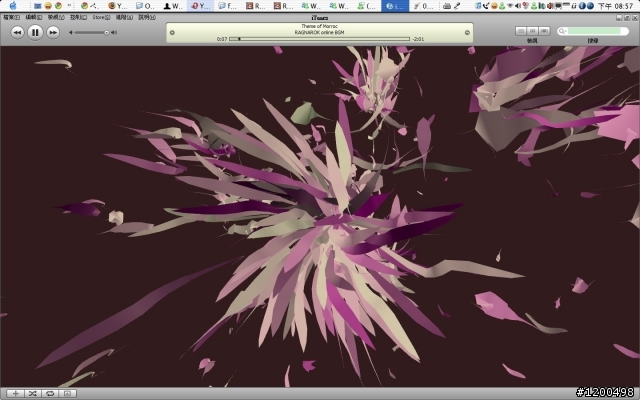Launch the smiley face quick launch icon
The height and width of the screenshot is (400, 640).
click(x=48, y=6)
